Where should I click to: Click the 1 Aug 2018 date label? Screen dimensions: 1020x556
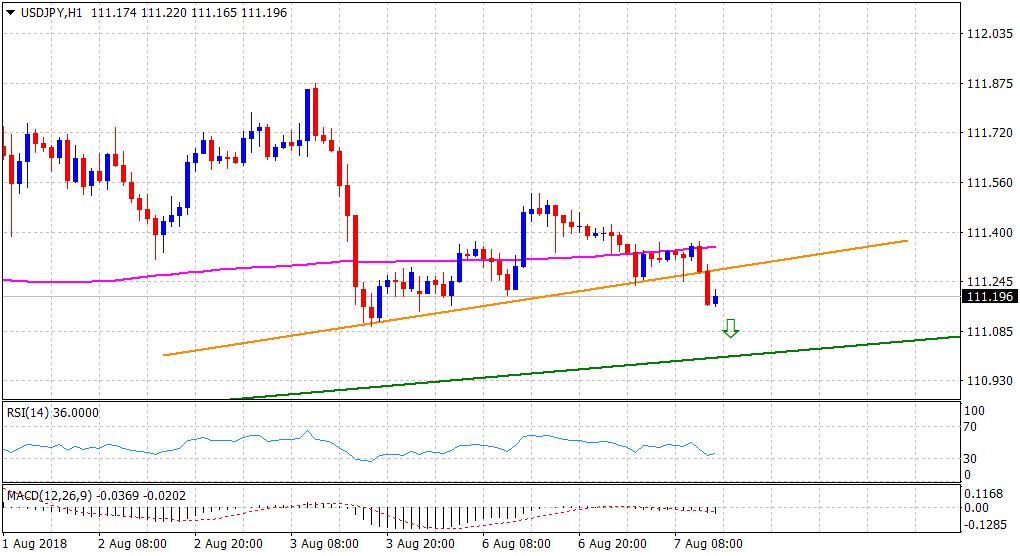pos(36,544)
